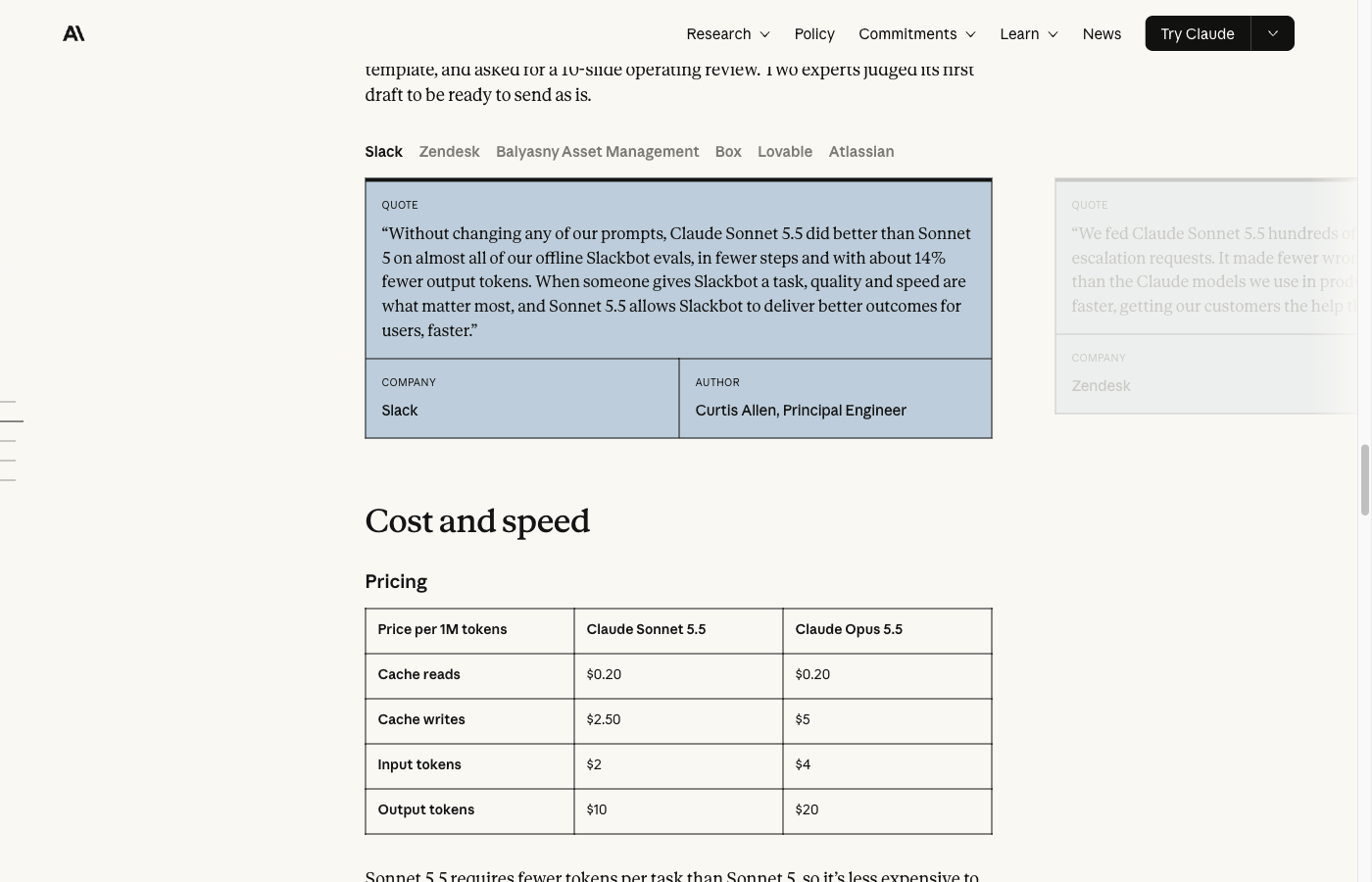
Task: Click the Cache reads row label
Action: coord(418,674)
